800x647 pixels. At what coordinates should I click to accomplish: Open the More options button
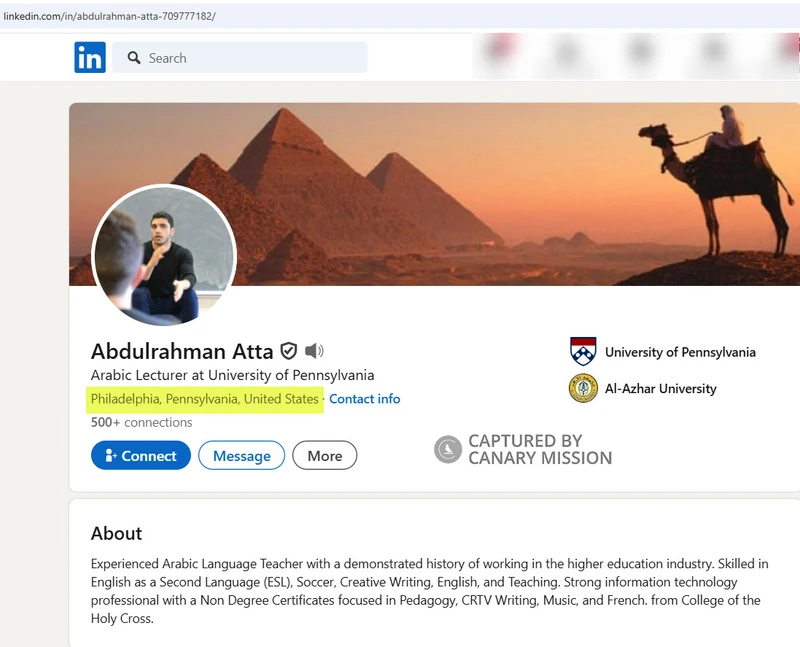324,455
